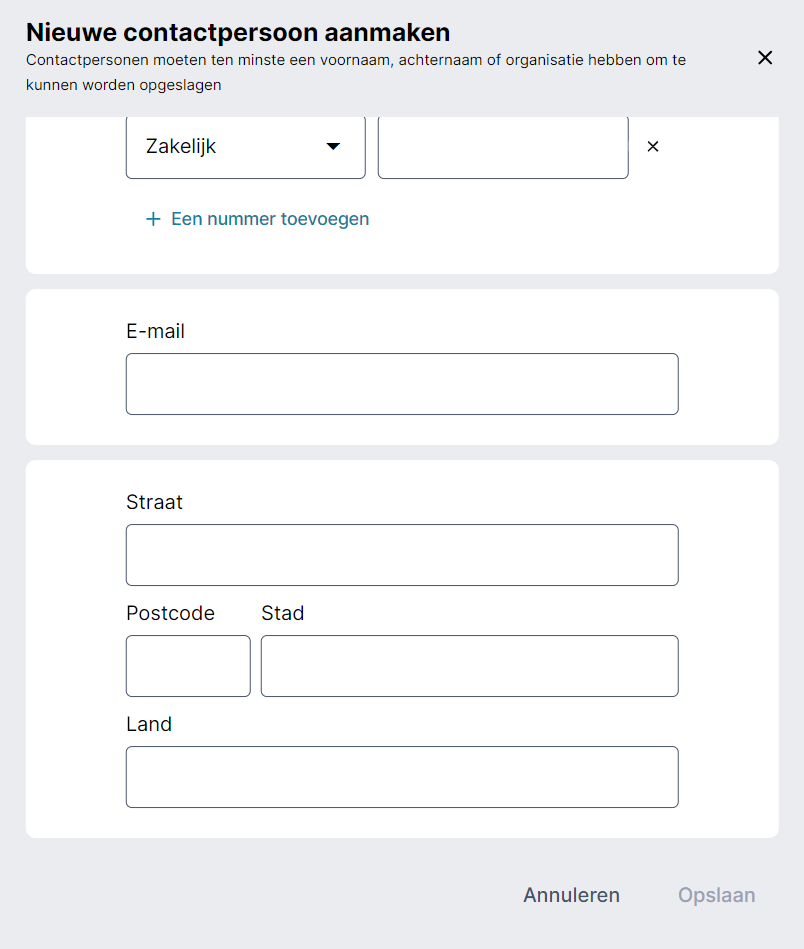Click into the E-mail input field
The image size is (804, 949).
click(402, 384)
